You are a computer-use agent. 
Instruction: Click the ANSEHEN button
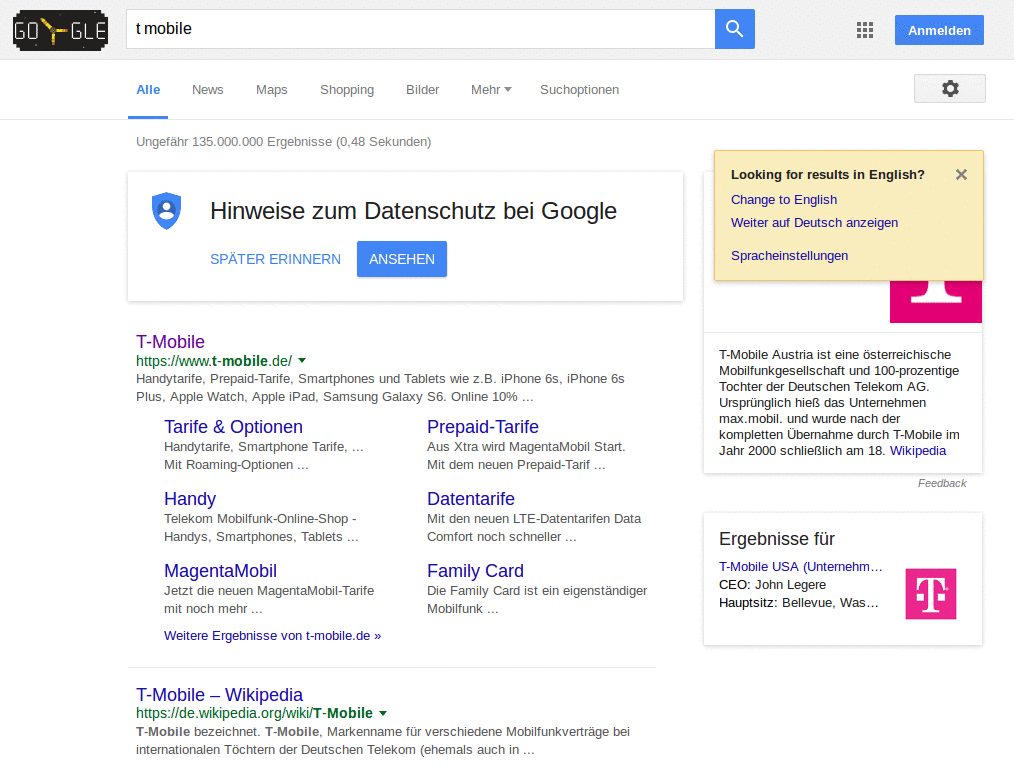(x=402, y=259)
